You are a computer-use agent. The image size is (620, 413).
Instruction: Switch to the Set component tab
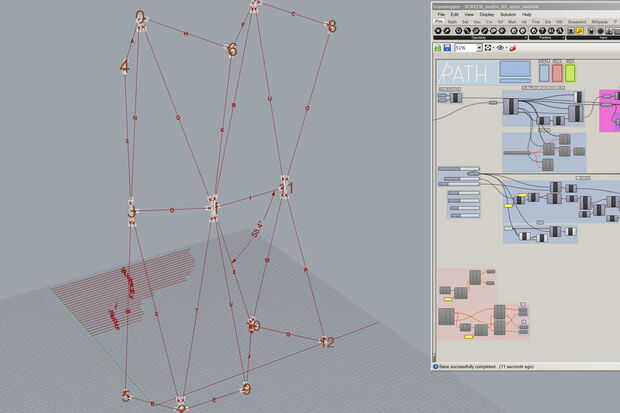coord(465,22)
